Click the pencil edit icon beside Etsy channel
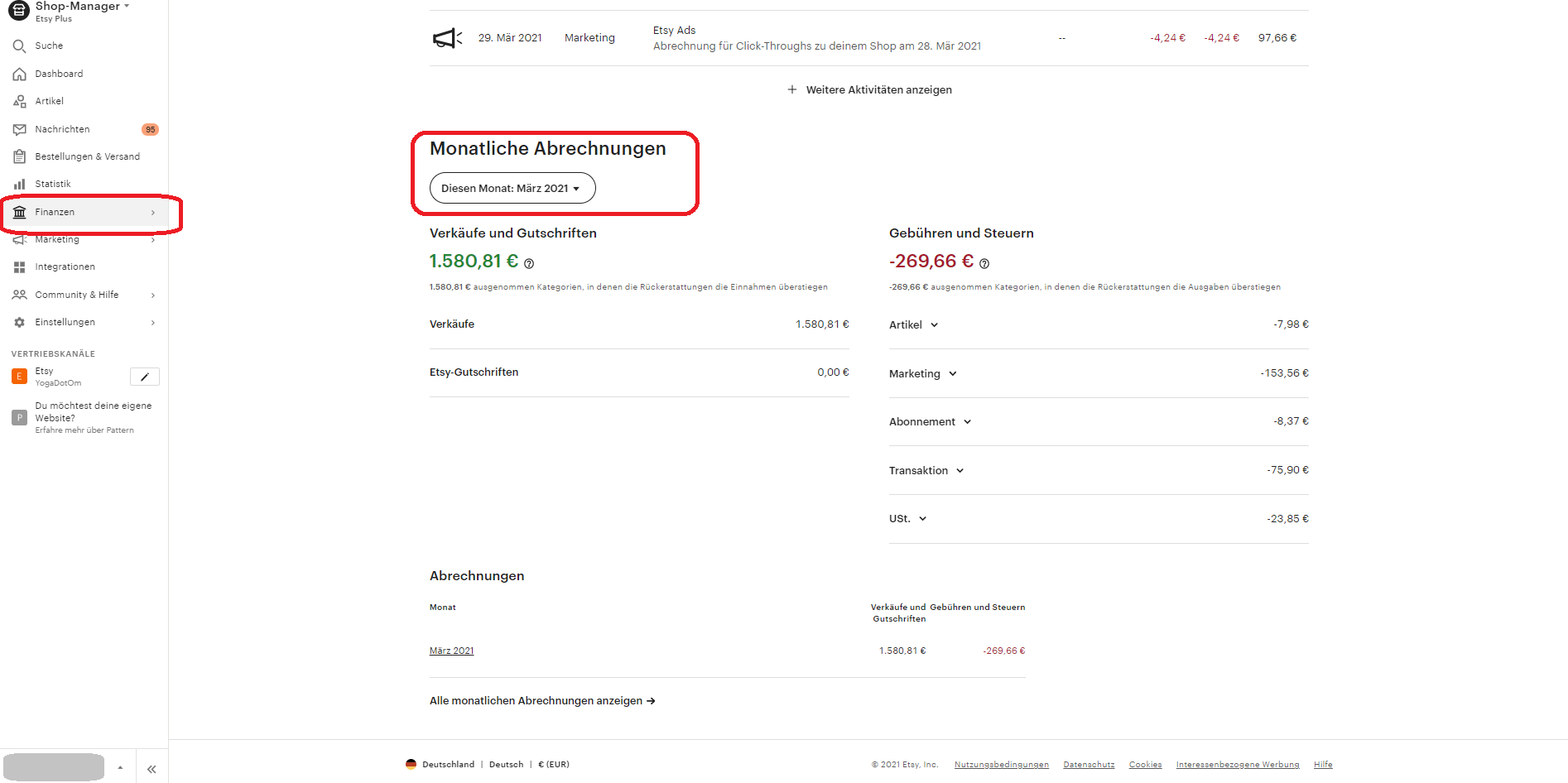The image size is (1568, 783). click(145, 377)
